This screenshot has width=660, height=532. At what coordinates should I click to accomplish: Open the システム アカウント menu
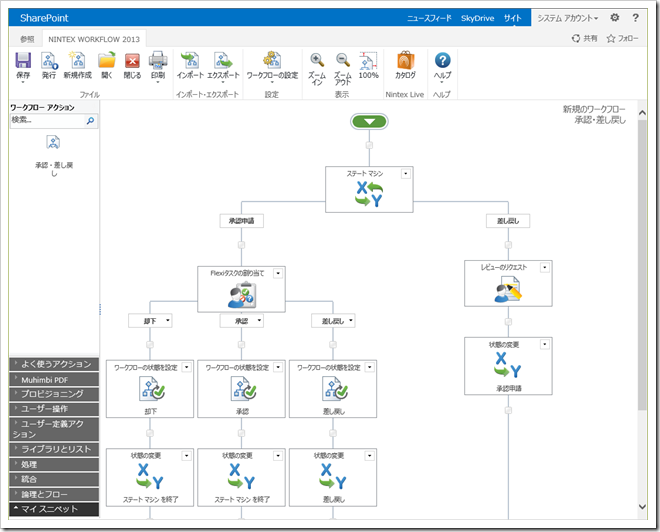point(567,18)
